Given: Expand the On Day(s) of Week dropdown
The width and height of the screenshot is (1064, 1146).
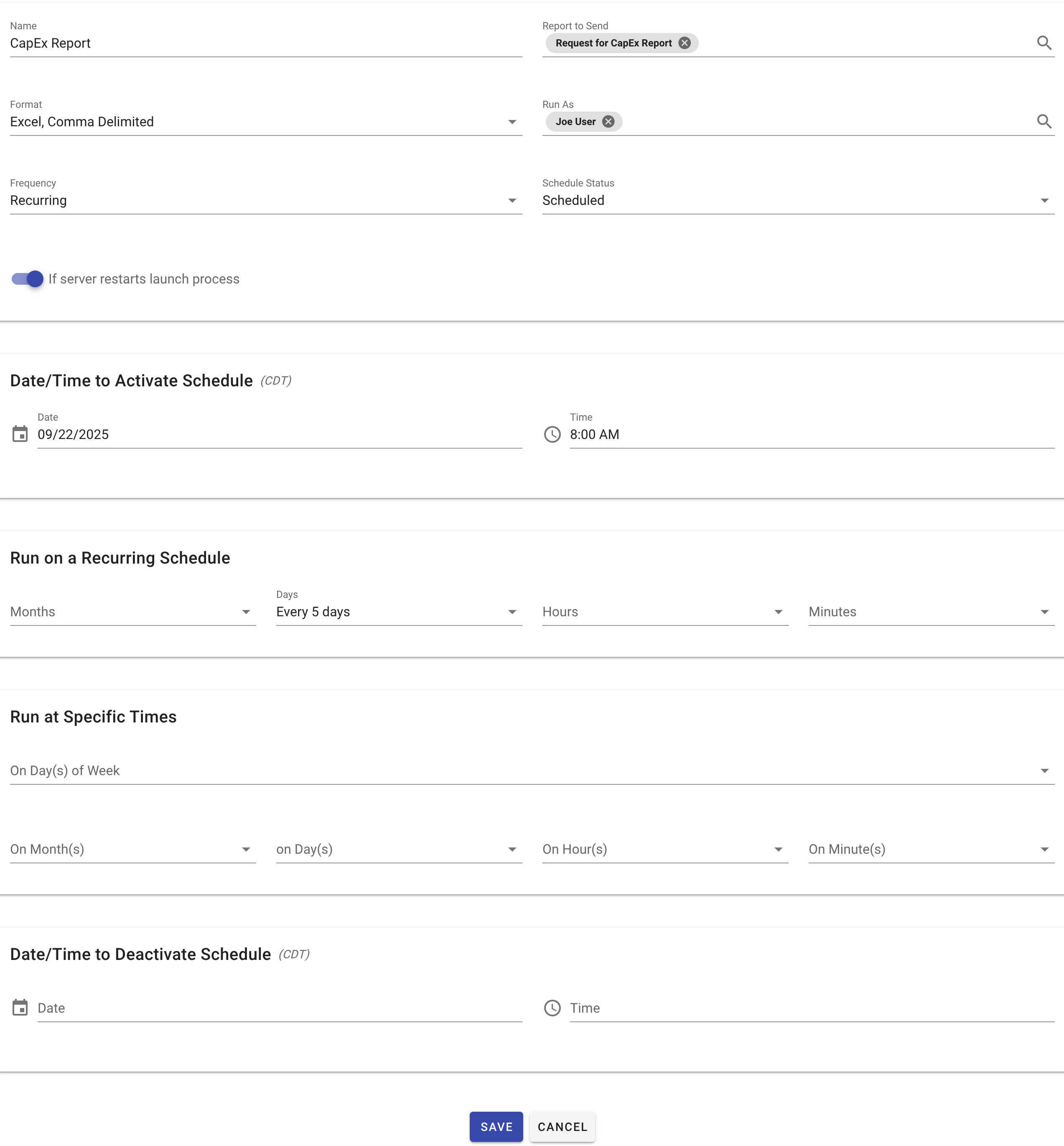Looking at the screenshot, I should pyautogui.click(x=532, y=771).
